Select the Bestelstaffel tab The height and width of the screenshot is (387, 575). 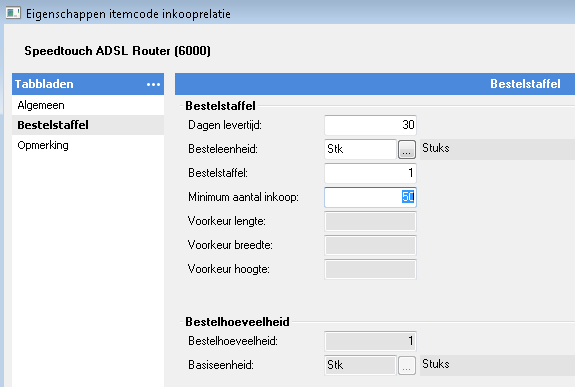(x=88, y=125)
